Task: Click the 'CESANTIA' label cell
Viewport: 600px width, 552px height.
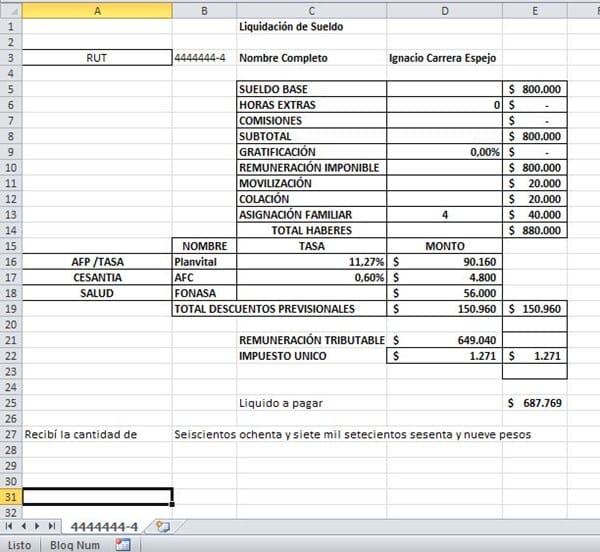Action: coord(97,277)
